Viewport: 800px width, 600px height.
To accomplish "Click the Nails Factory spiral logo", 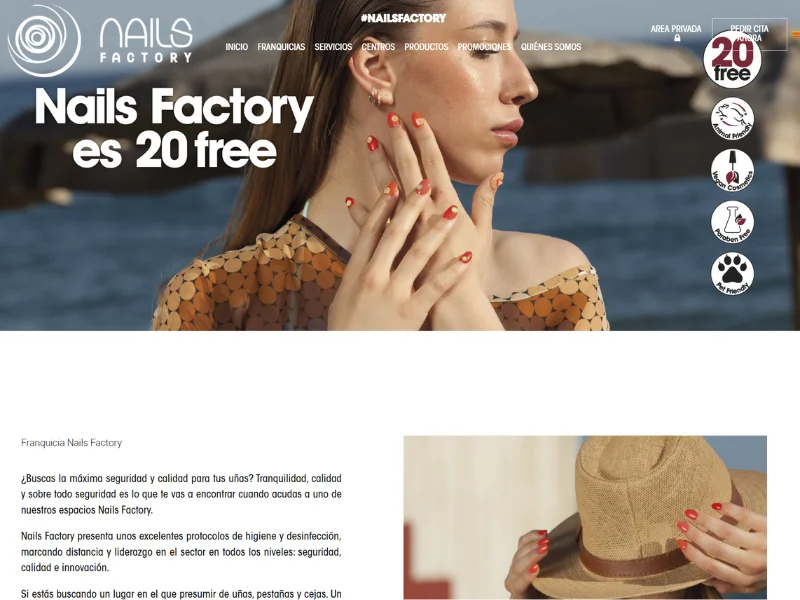I will pyautogui.click(x=44, y=40).
